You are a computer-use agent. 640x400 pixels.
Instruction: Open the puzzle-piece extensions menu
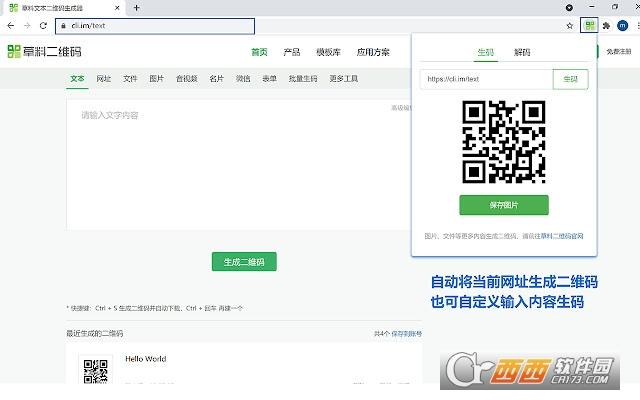pyautogui.click(x=606, y=26)
